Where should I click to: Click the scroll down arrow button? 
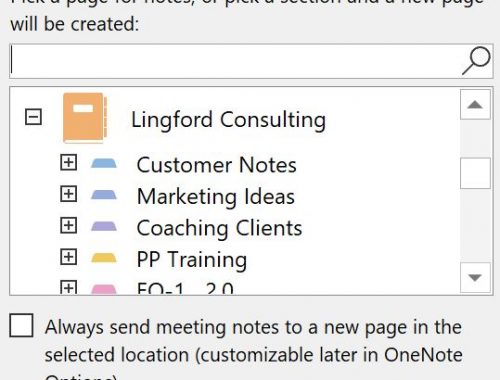(475, 277)
